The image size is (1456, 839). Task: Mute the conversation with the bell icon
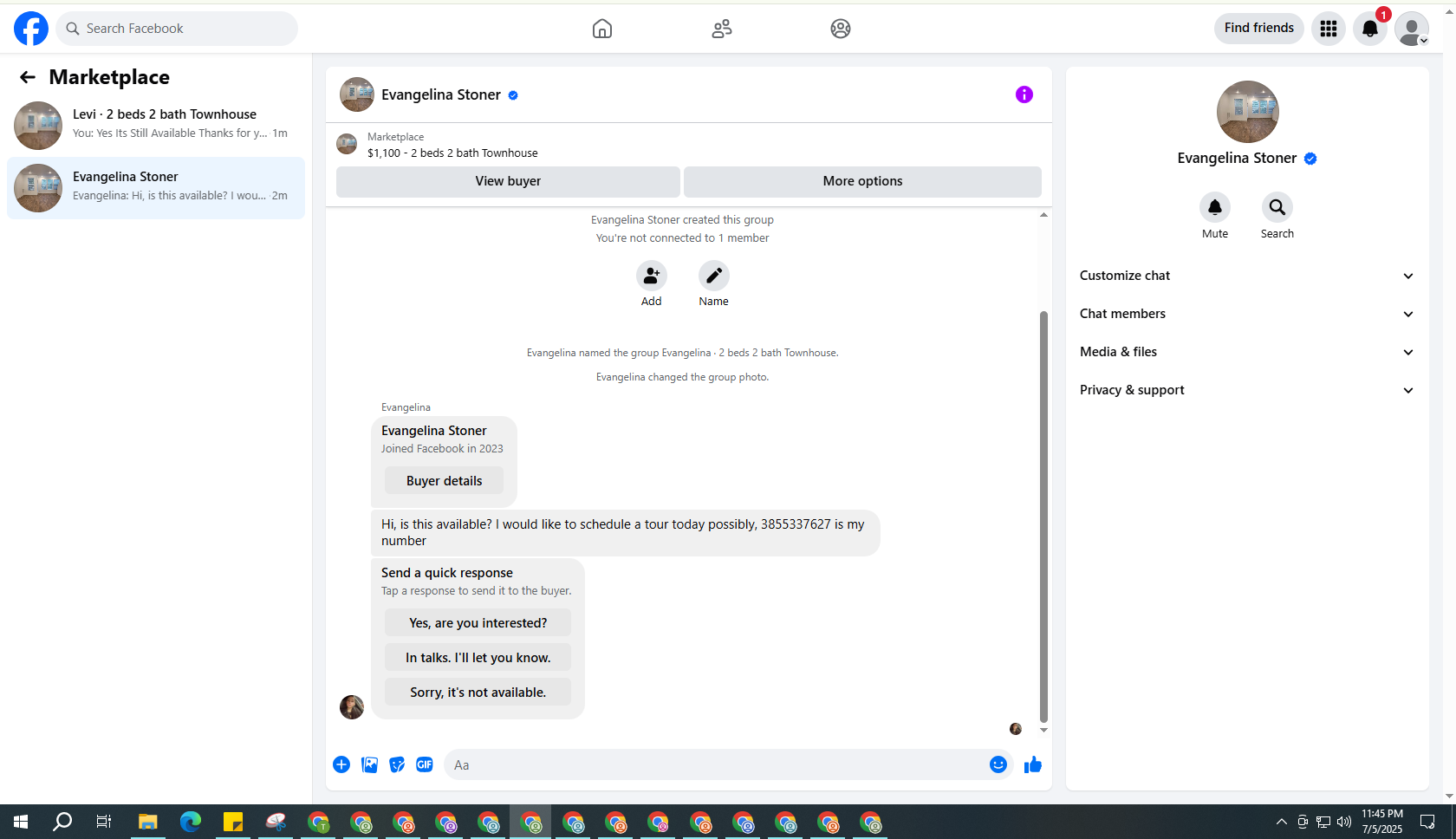pyautogui.click(x=1215, y=207)
